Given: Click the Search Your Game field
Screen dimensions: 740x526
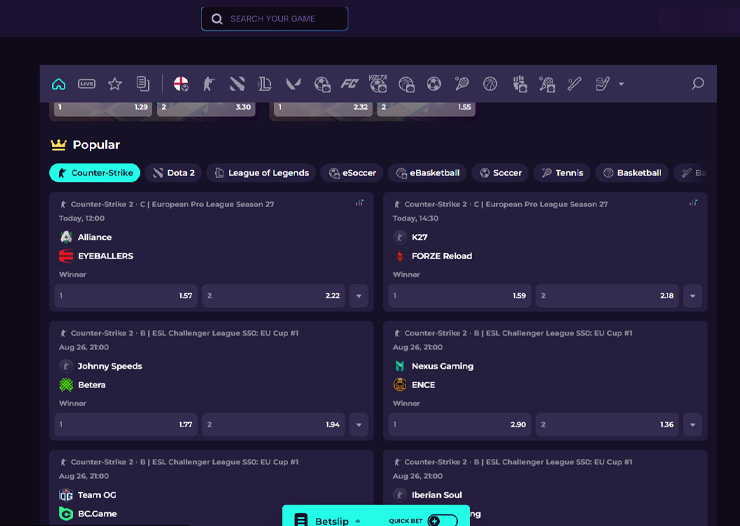Looking at the screenshot, I should (275, 19).
